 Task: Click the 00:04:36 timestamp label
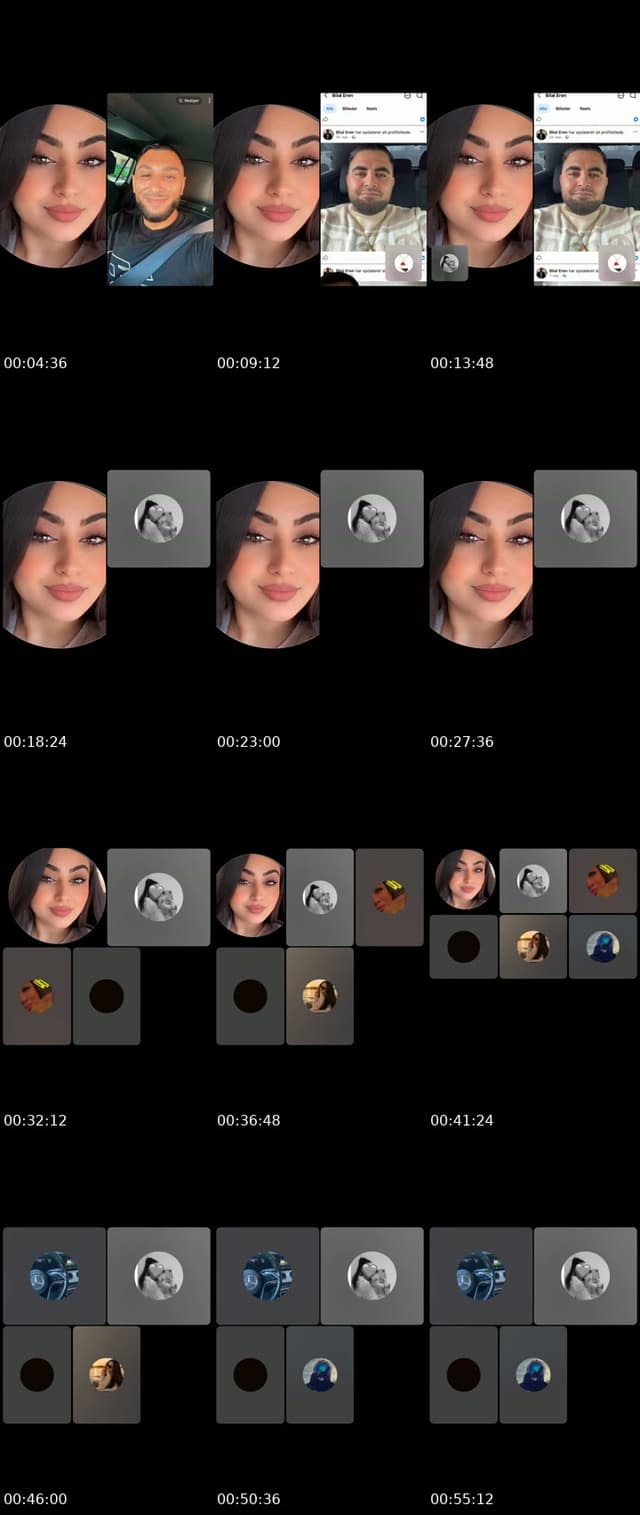point(35,363)
